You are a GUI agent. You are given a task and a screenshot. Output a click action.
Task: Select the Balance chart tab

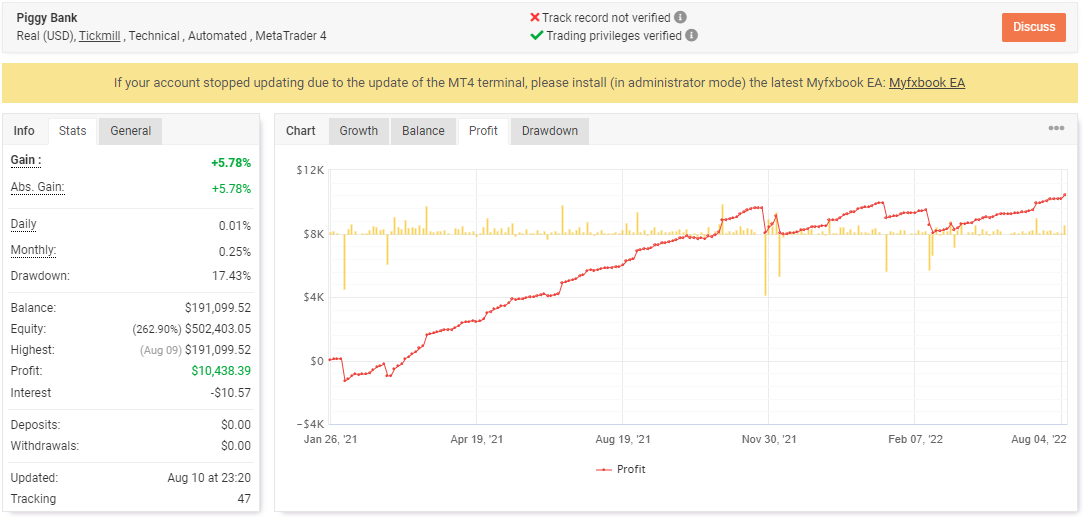(x=422, y=130)
